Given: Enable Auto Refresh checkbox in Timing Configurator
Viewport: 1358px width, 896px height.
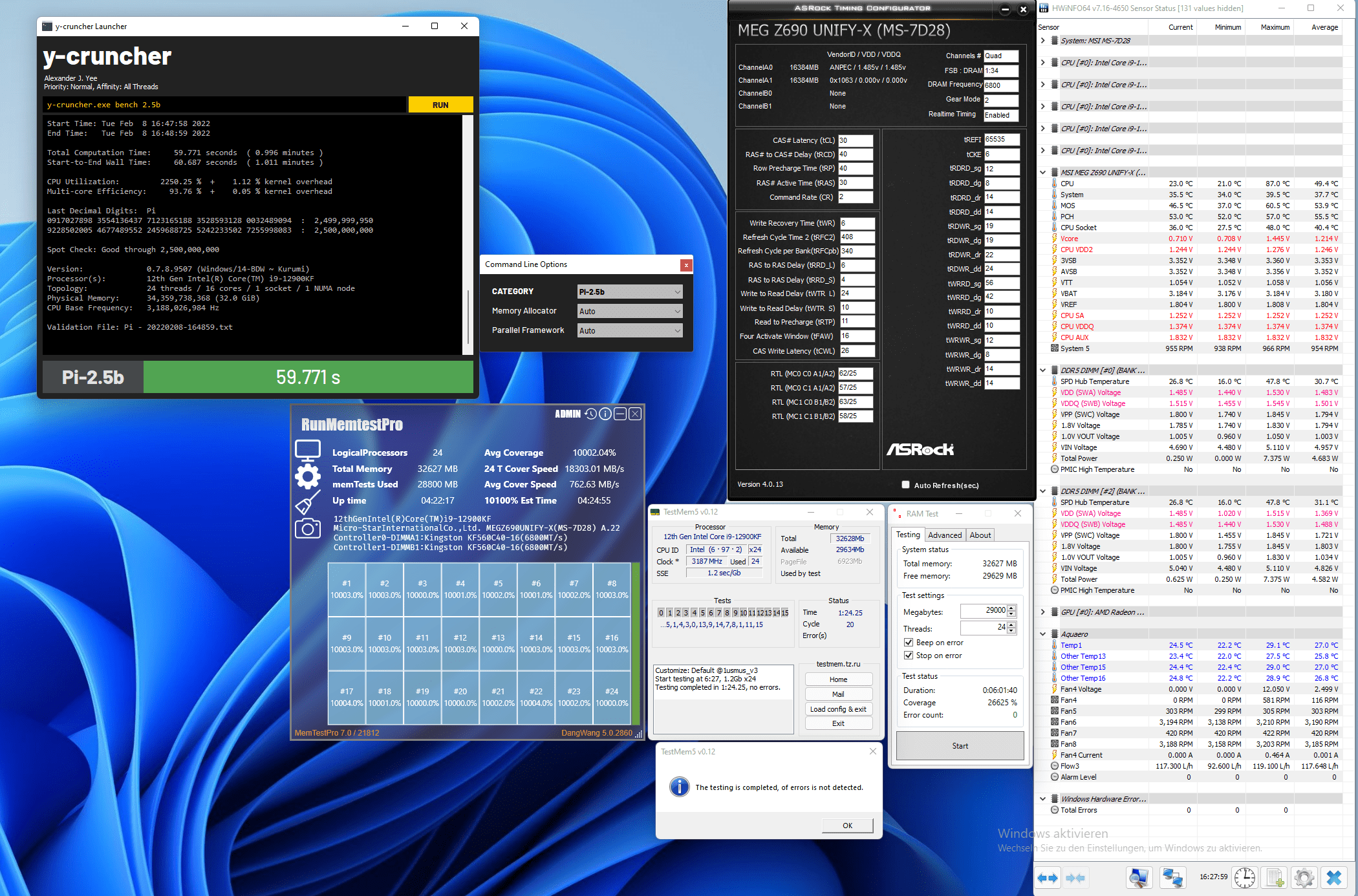Looking at the screenshot, I should (905, 485).
